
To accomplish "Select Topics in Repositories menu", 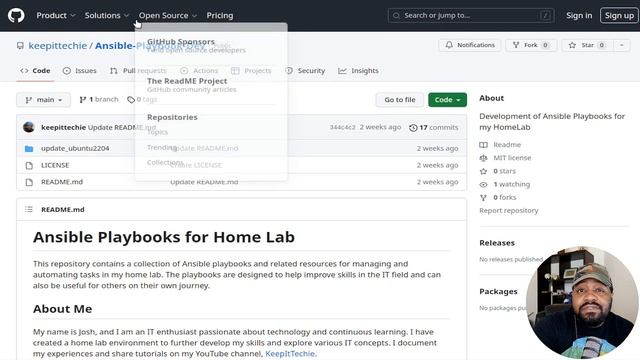I will click(x=158, y=132).
